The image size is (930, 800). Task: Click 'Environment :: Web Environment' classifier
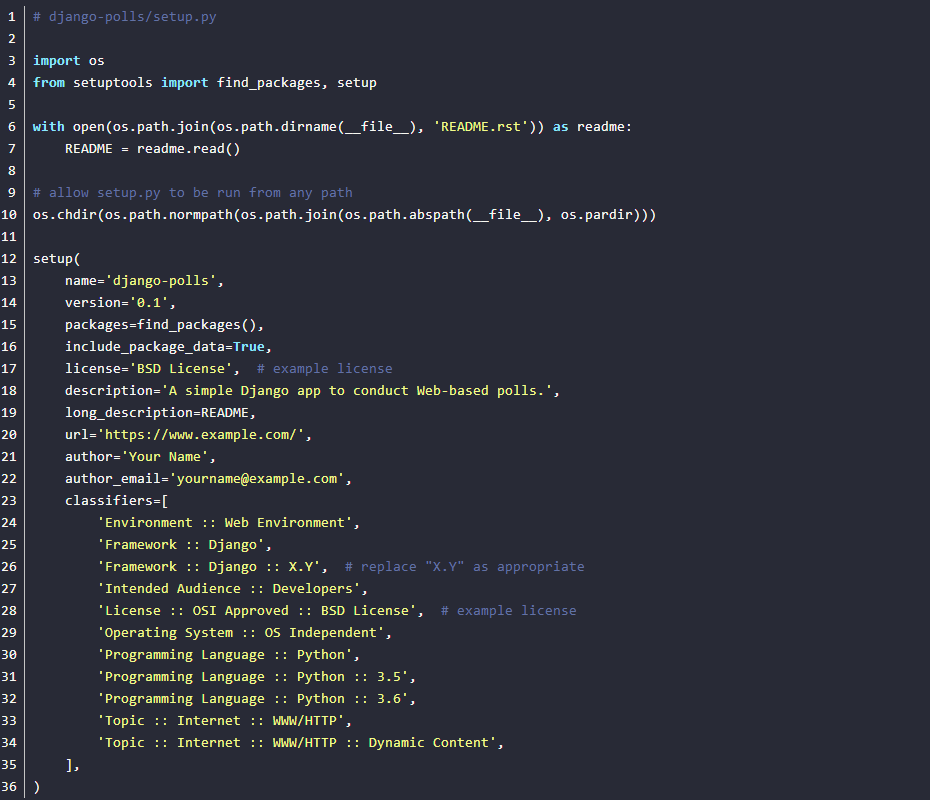coord(225,522)
